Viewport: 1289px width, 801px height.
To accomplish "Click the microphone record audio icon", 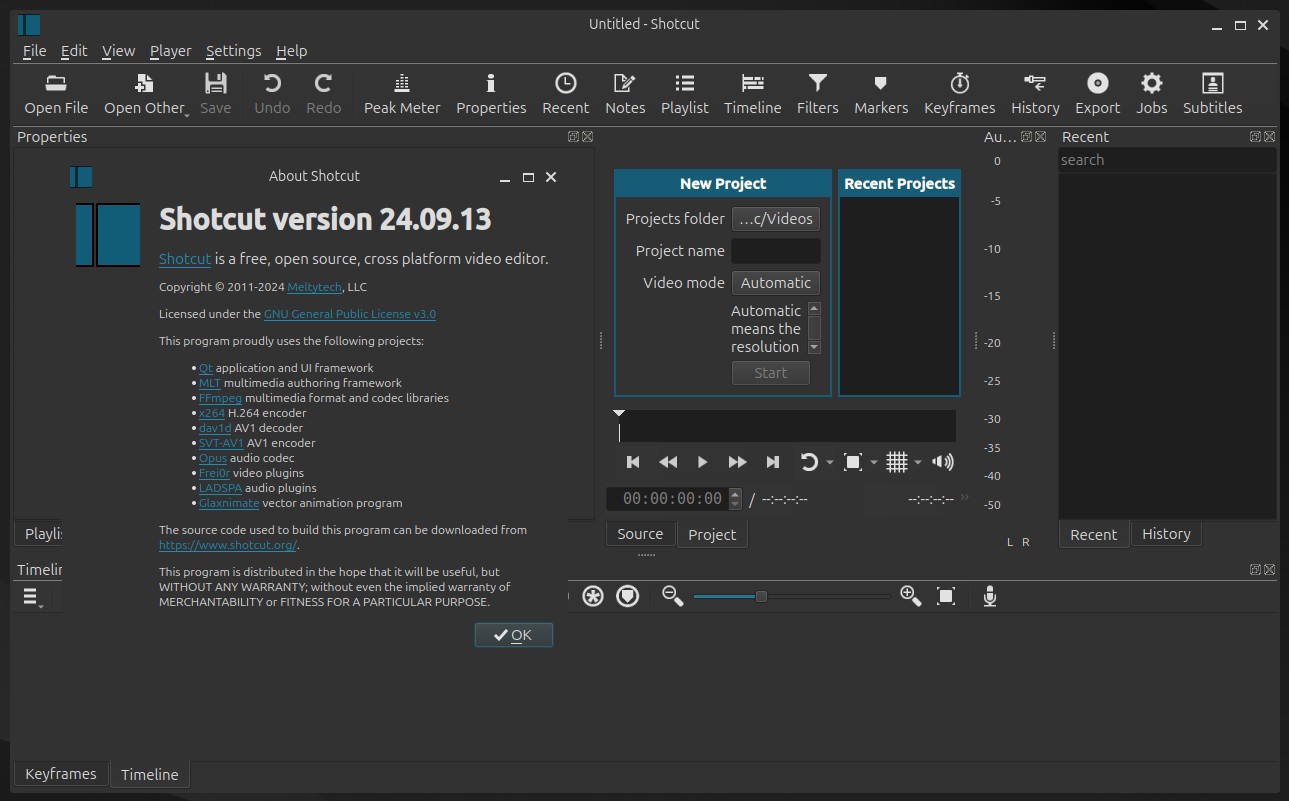I will [x=990, y=597].
